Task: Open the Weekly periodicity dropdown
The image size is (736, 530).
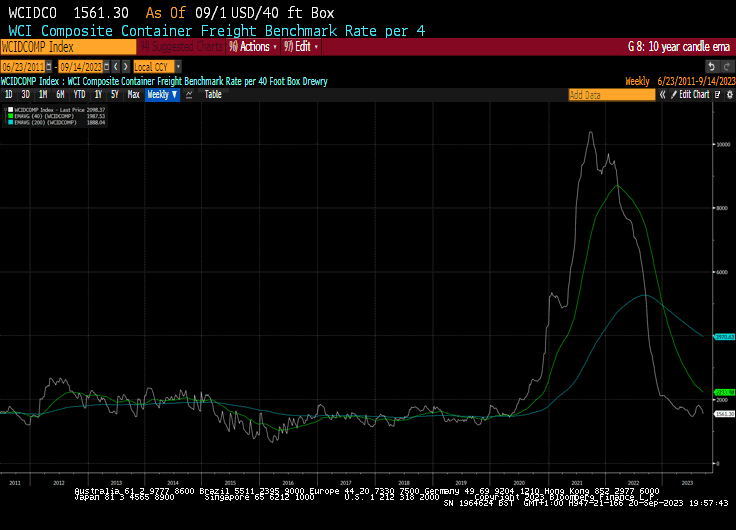Action: (x=162, y=94)
